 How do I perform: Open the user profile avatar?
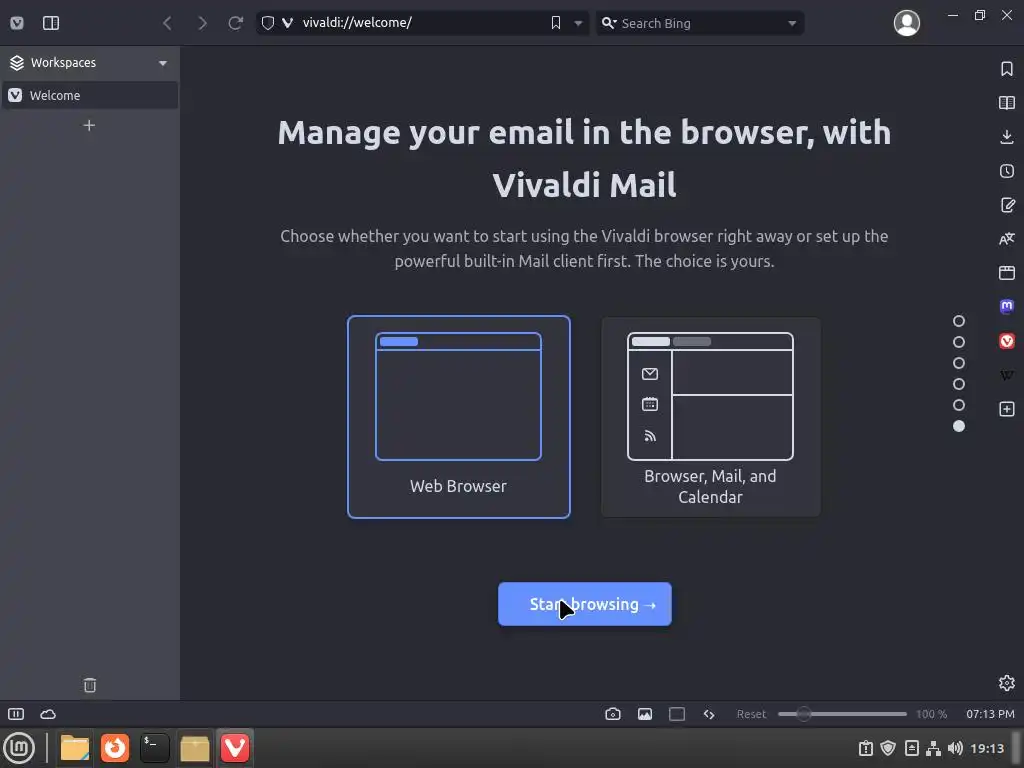point(906,23)
